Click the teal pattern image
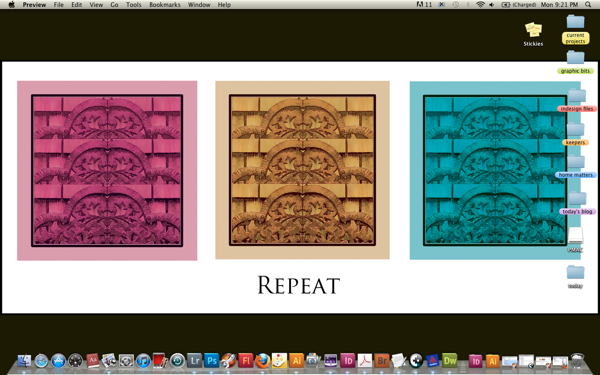The width and height of the screenshot is (600, 375). coord(495,170)
